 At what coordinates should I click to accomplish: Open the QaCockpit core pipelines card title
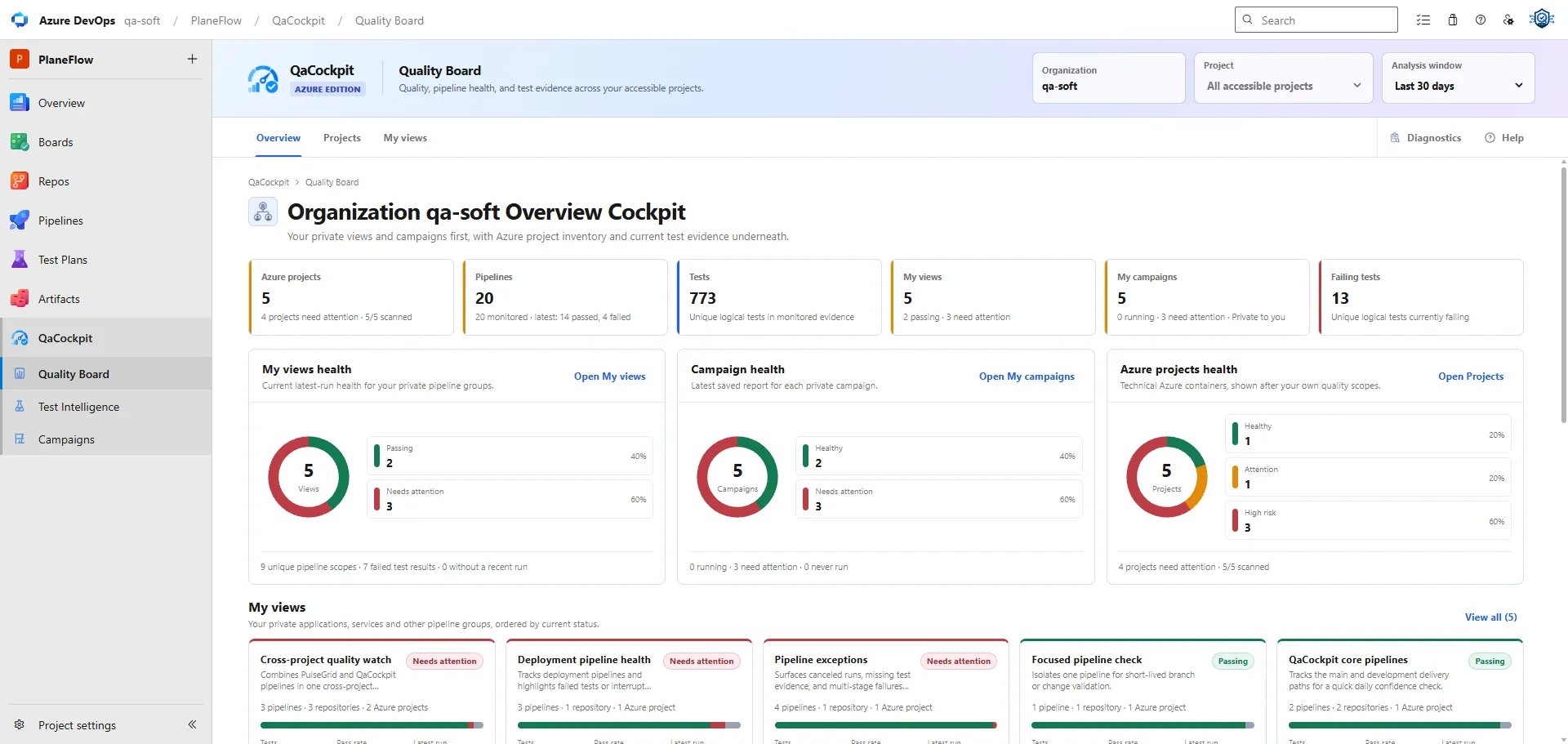point(1348,660)
